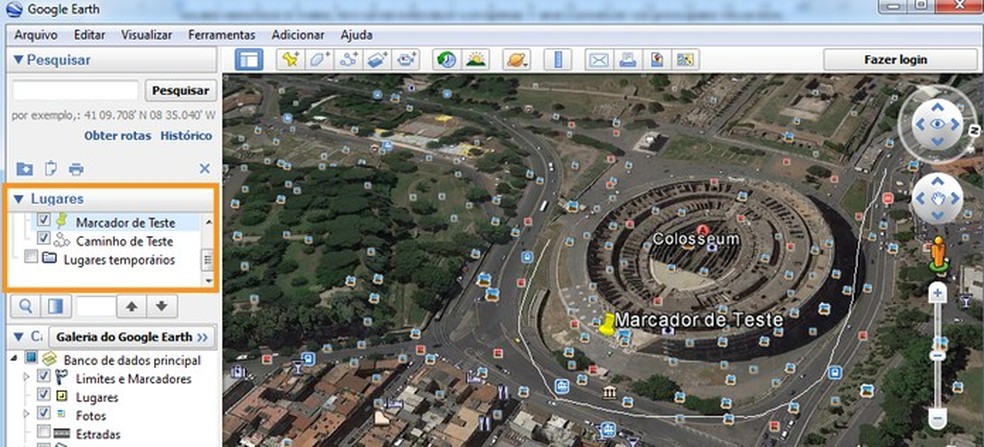This screenshot has width=984, height=447.
Task: Collapse the layers panel triangle beside Galeria
Action: [x=18, y=337]
